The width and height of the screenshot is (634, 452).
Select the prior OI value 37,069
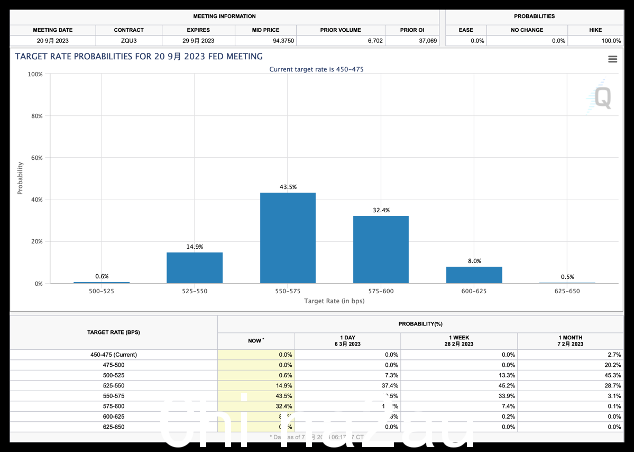coord(428,41)
